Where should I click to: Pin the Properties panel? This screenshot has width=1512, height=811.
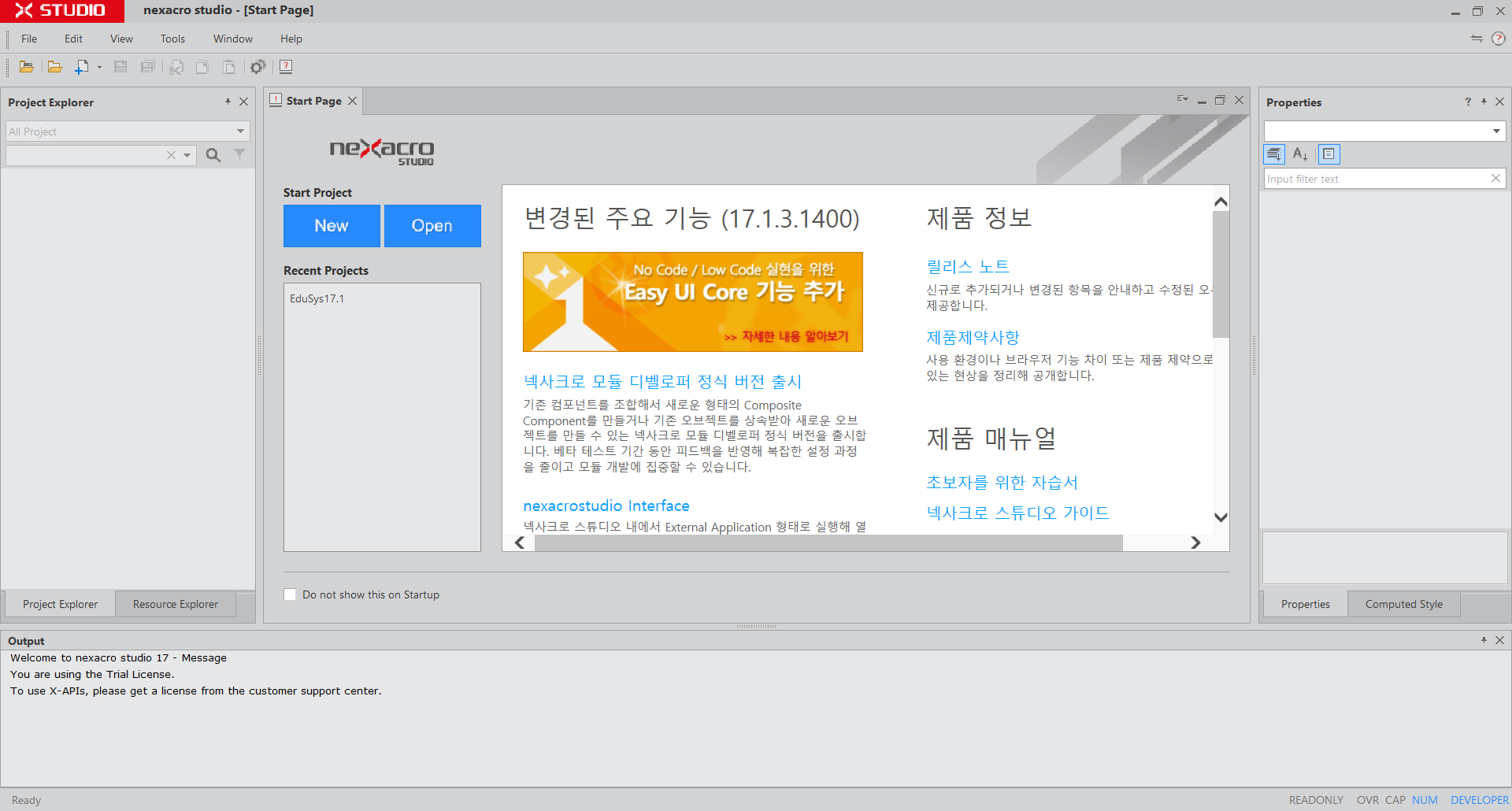click(1484, 102)
